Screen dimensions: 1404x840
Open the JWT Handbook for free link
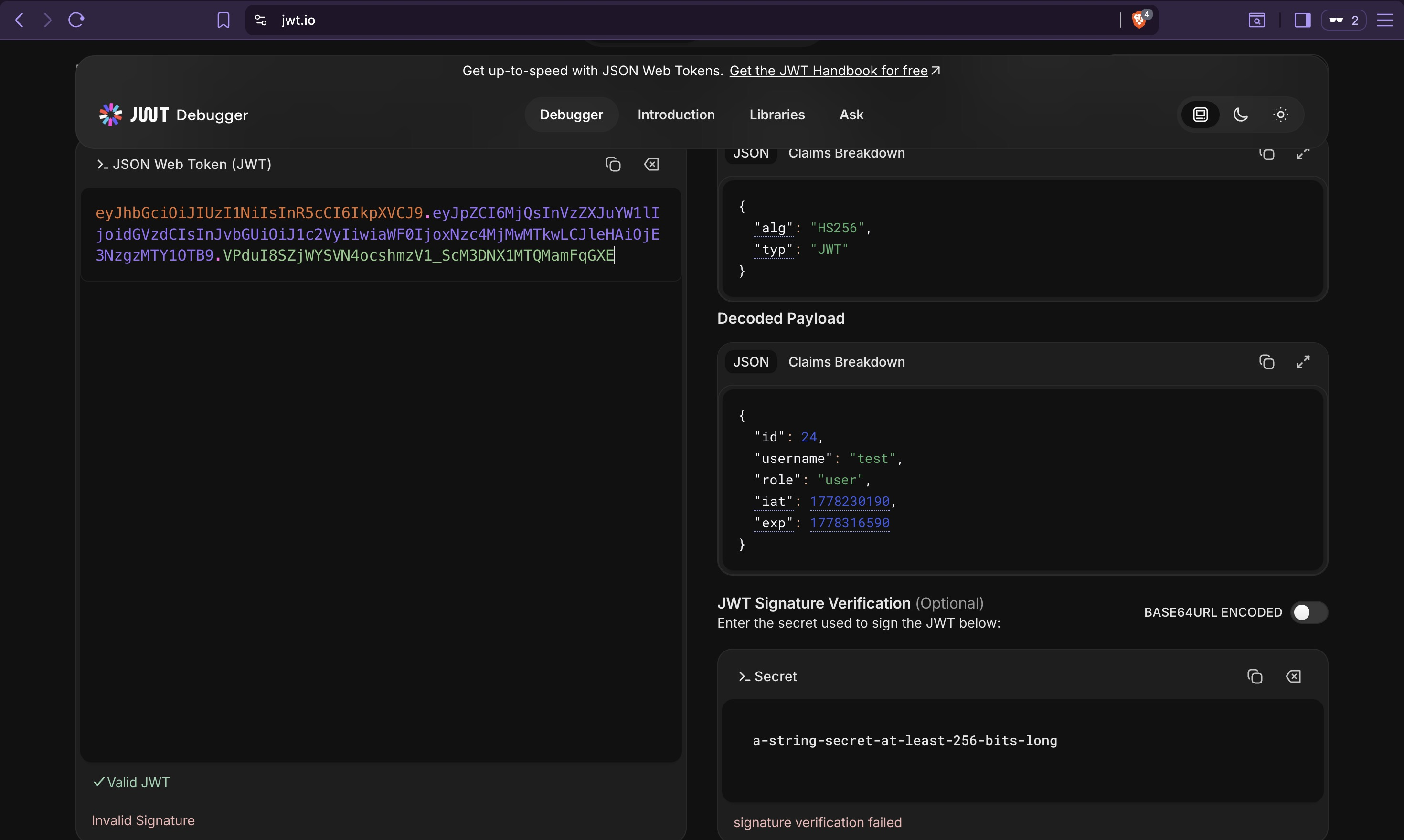click(x=834, y=71)
